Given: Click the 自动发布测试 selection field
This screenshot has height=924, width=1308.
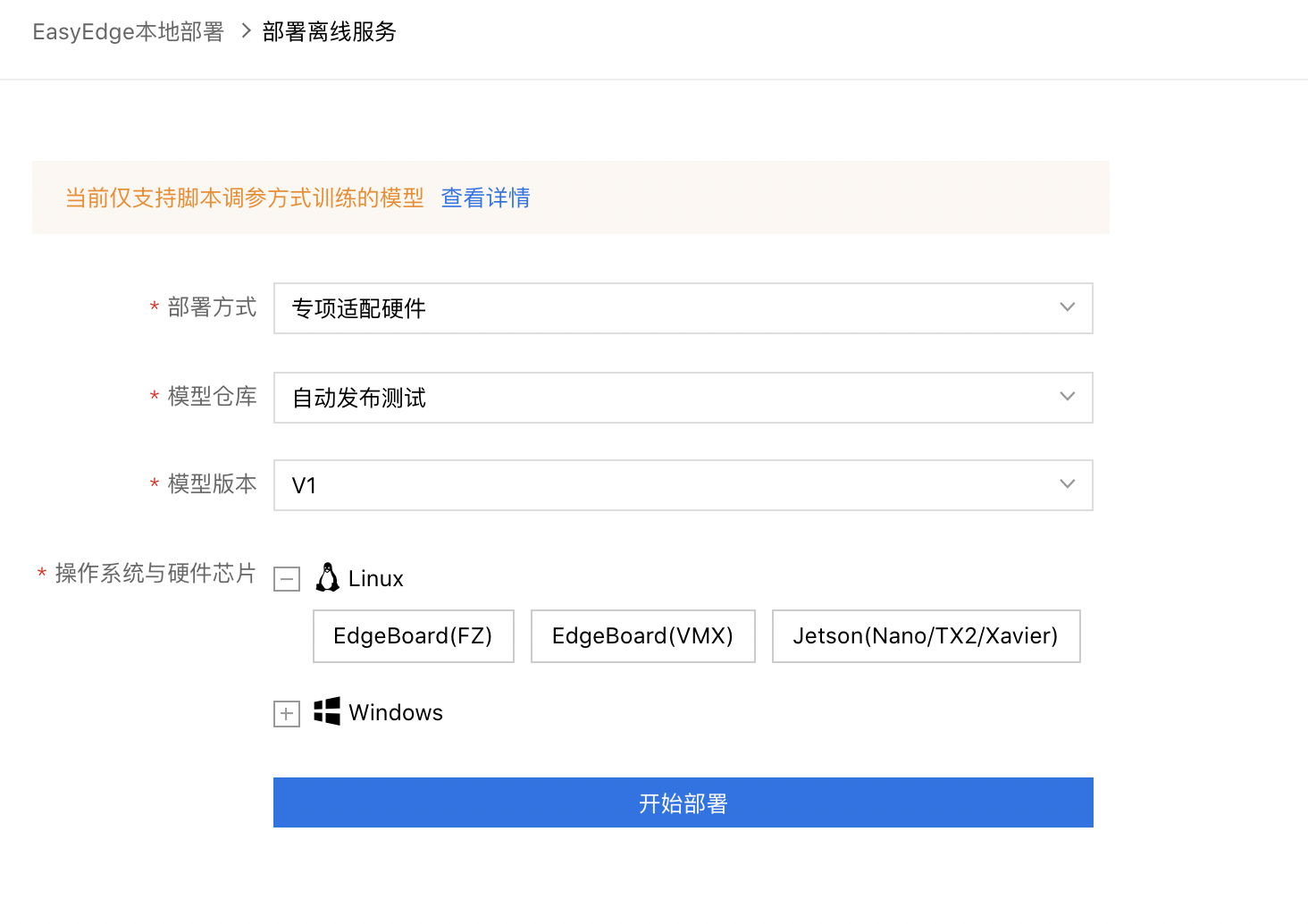Looking at the screenshot, I should (x=683, y=398).
